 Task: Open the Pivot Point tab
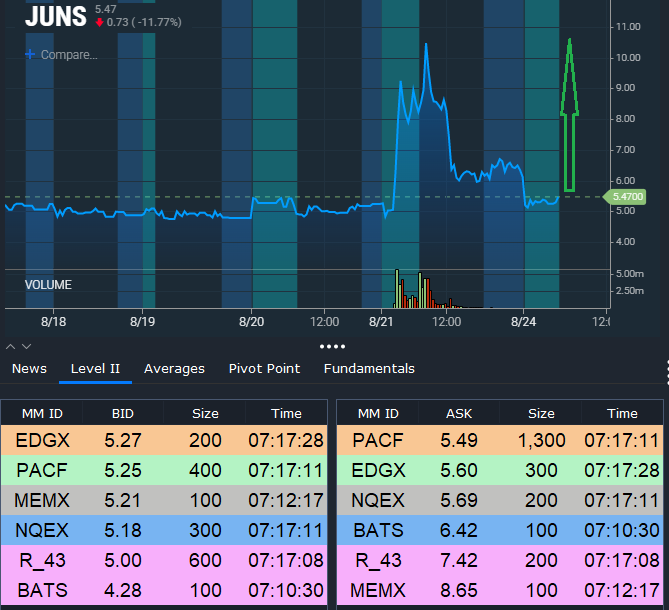pyautogui.click(x=264, y=369)
